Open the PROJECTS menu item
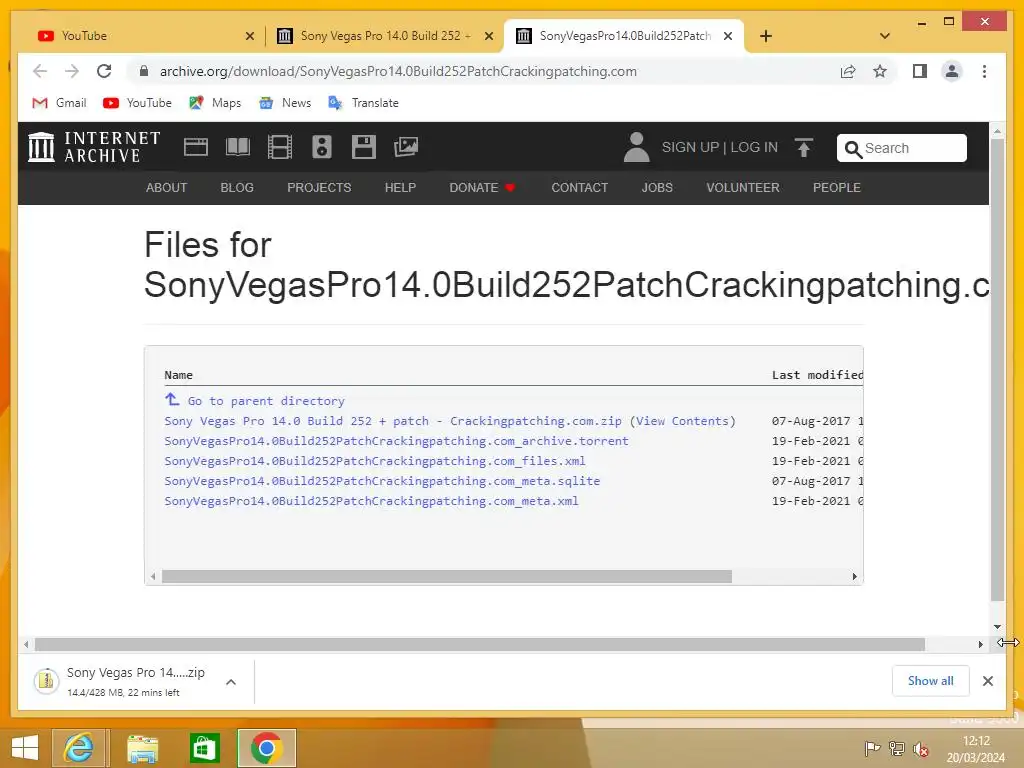 coord(319,187)
